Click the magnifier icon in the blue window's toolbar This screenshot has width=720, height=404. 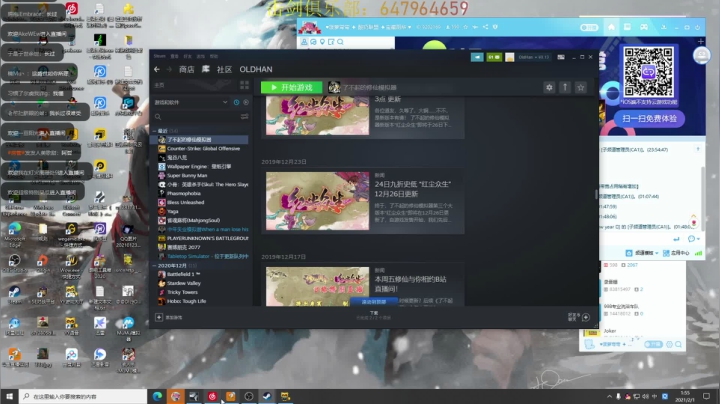[340, 42]
